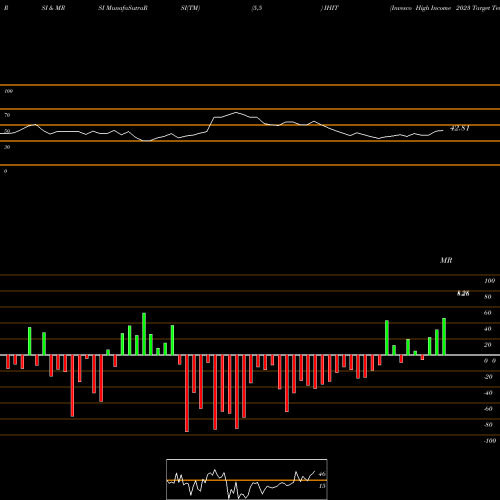Click the MR current value 8.26

tap(463, 293)
